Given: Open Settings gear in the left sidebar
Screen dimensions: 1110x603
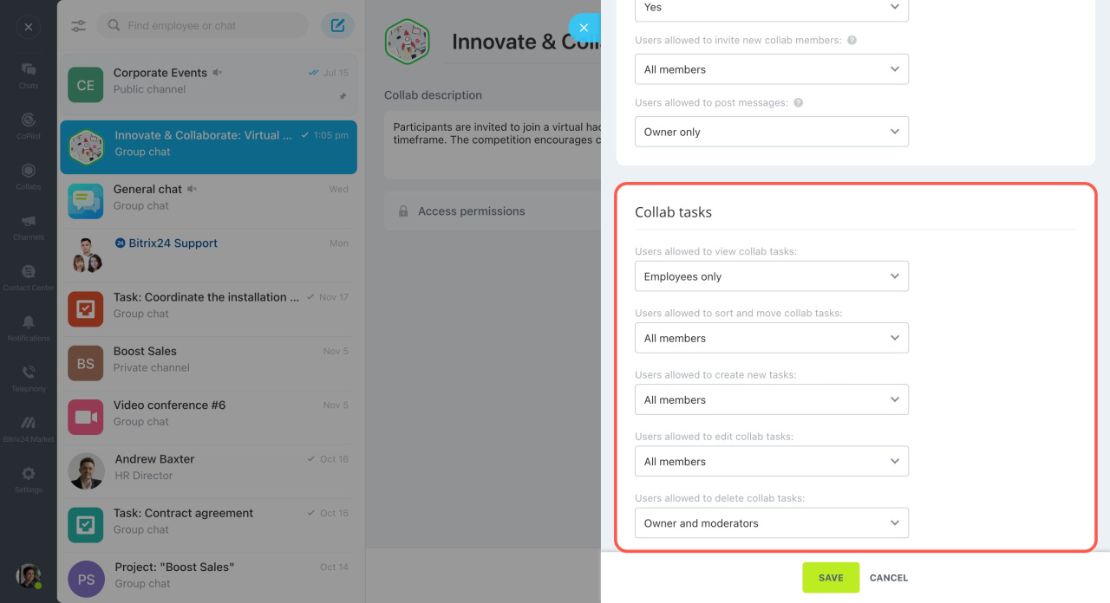Looking at the screenshot, I should coord(28,479).
